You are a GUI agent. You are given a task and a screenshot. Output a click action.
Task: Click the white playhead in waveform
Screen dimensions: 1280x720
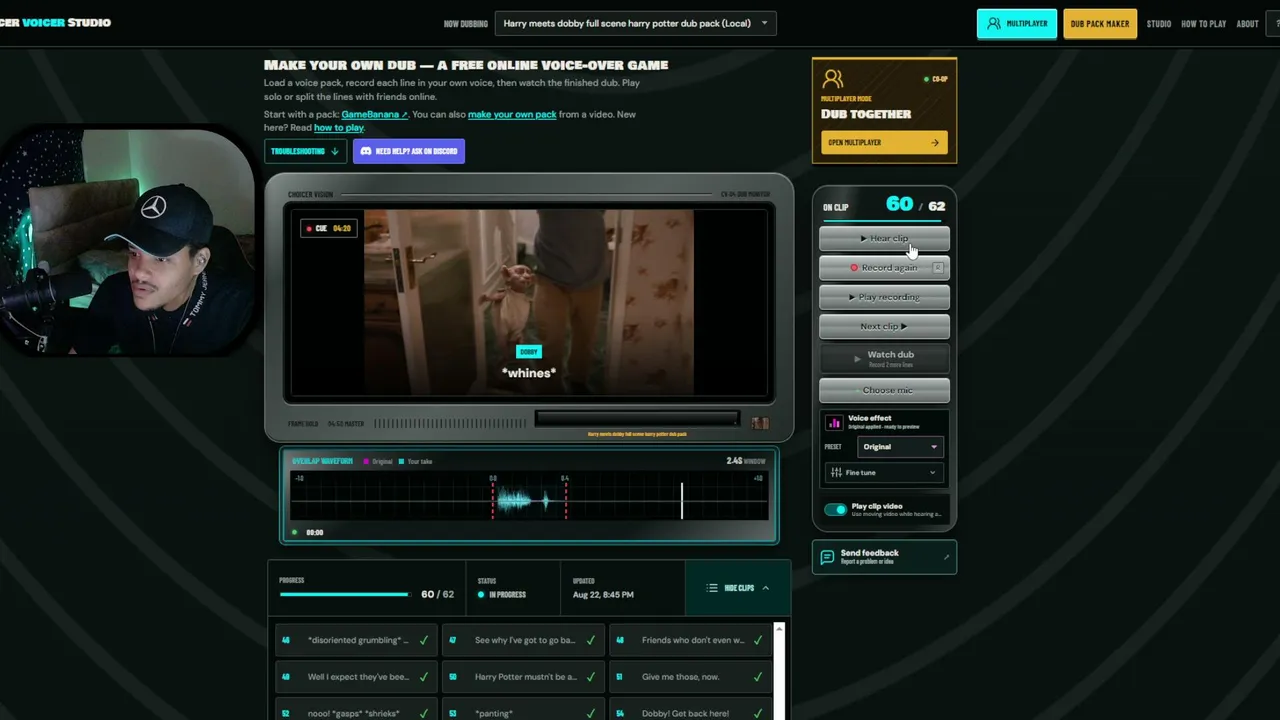point(682,500)
